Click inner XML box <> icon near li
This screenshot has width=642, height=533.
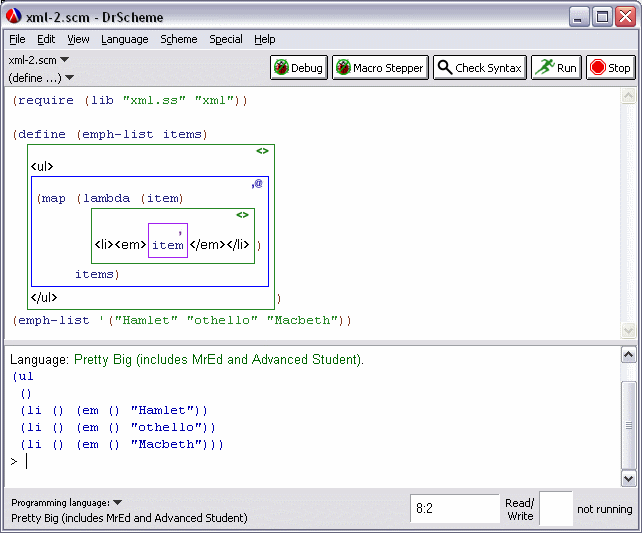click(242, 215)
